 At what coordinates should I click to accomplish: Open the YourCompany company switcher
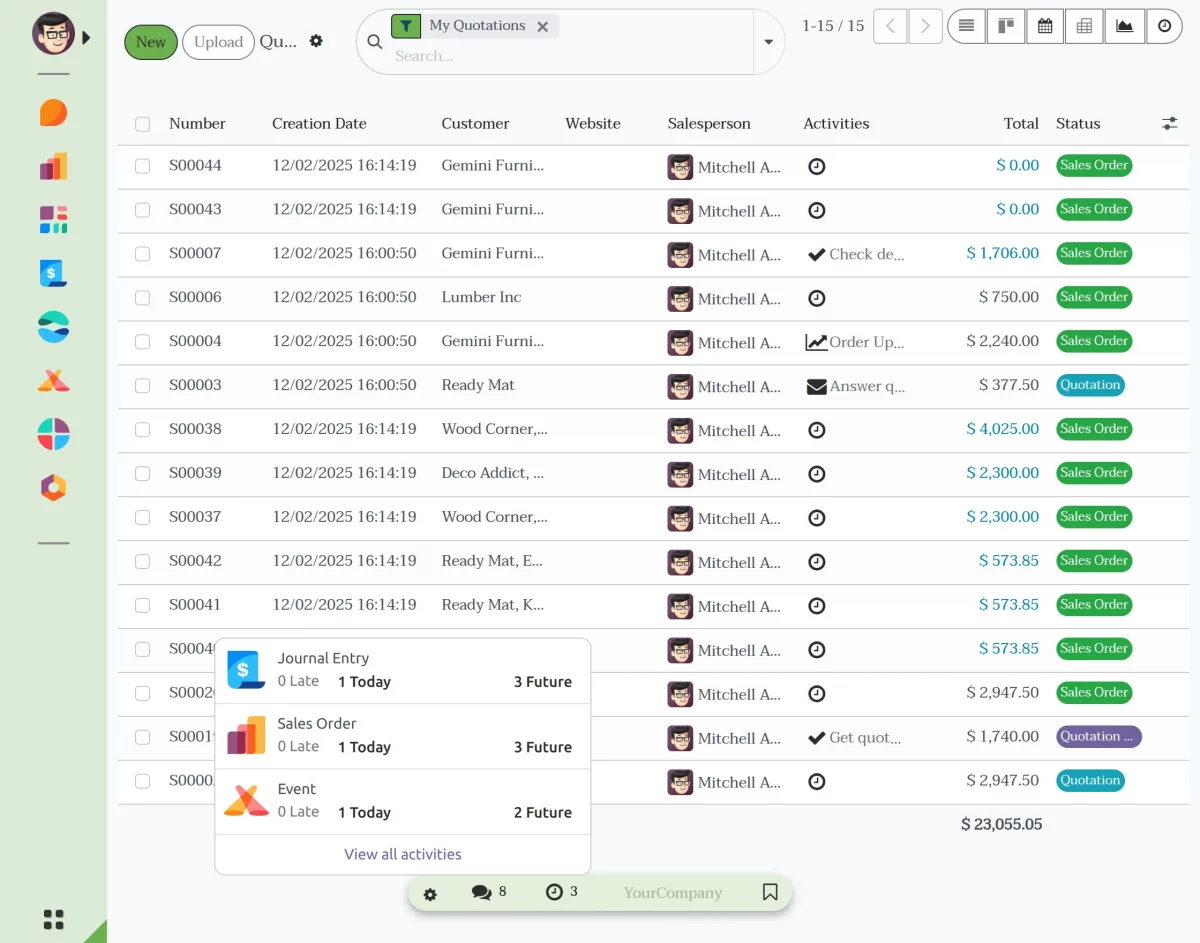pyautogui.click(x=672, y=893)
